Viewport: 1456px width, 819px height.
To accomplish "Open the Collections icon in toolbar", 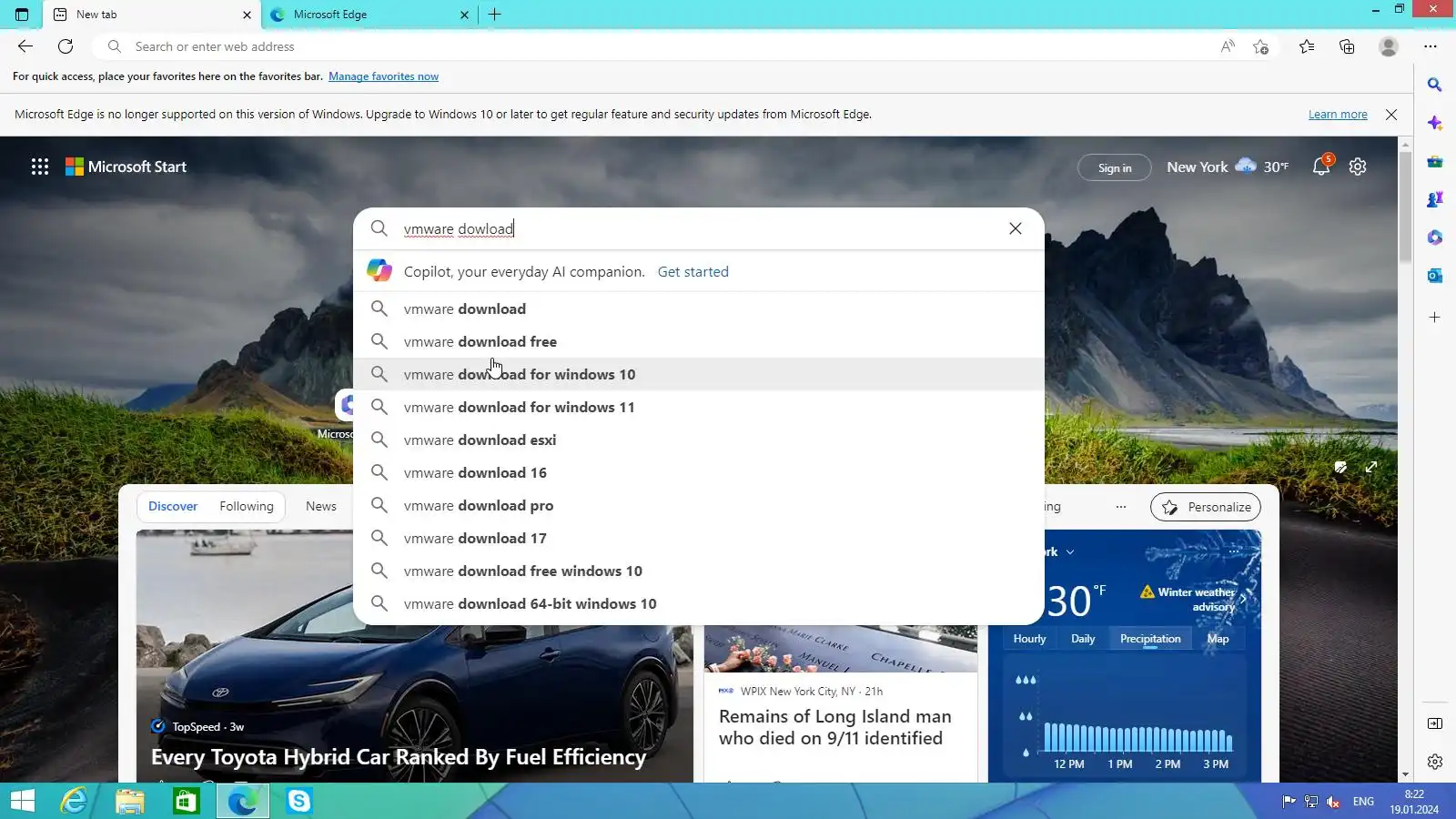I will [x=1347, y=46].
